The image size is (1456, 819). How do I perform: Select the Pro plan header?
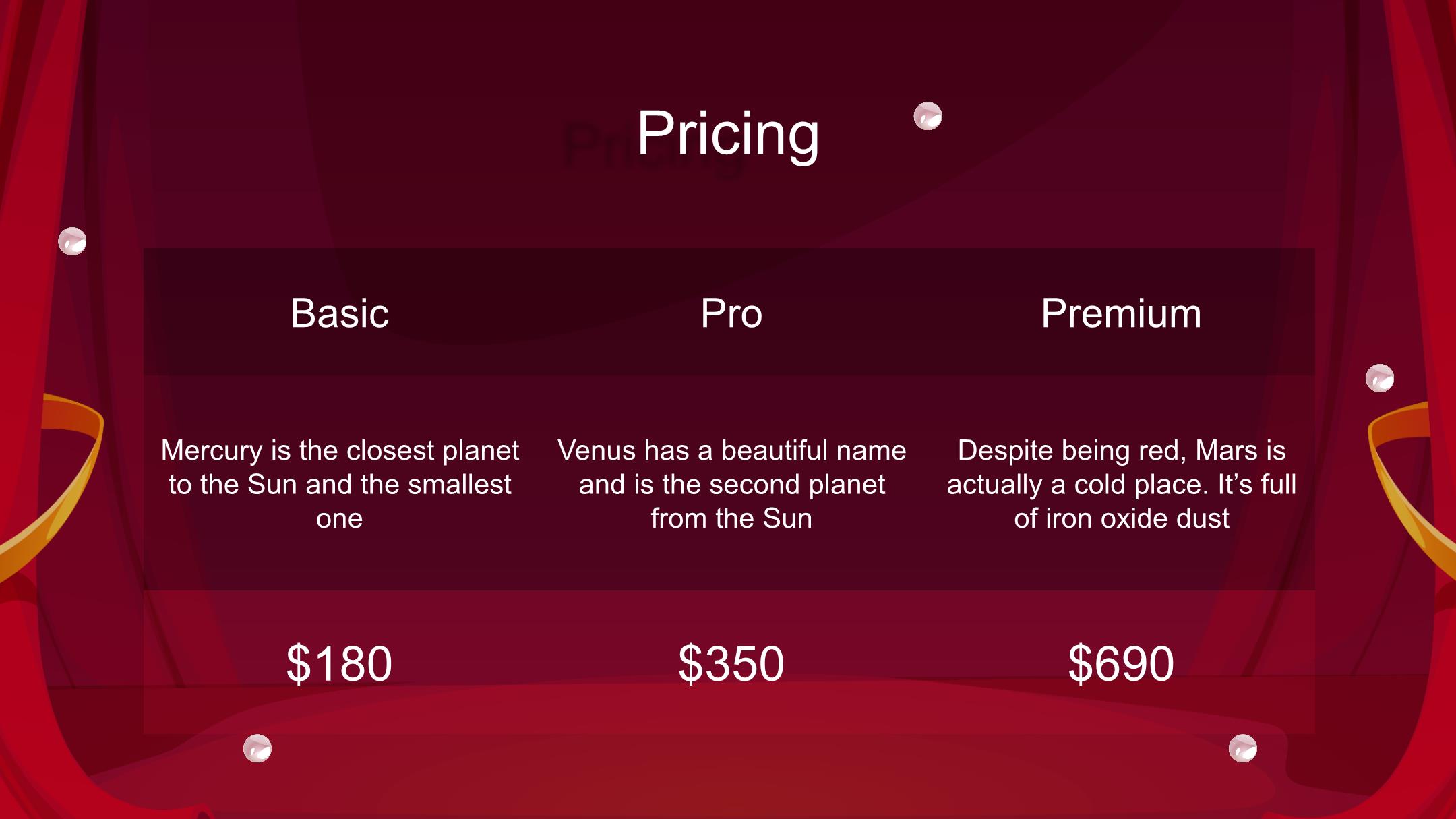click(731, 313)
